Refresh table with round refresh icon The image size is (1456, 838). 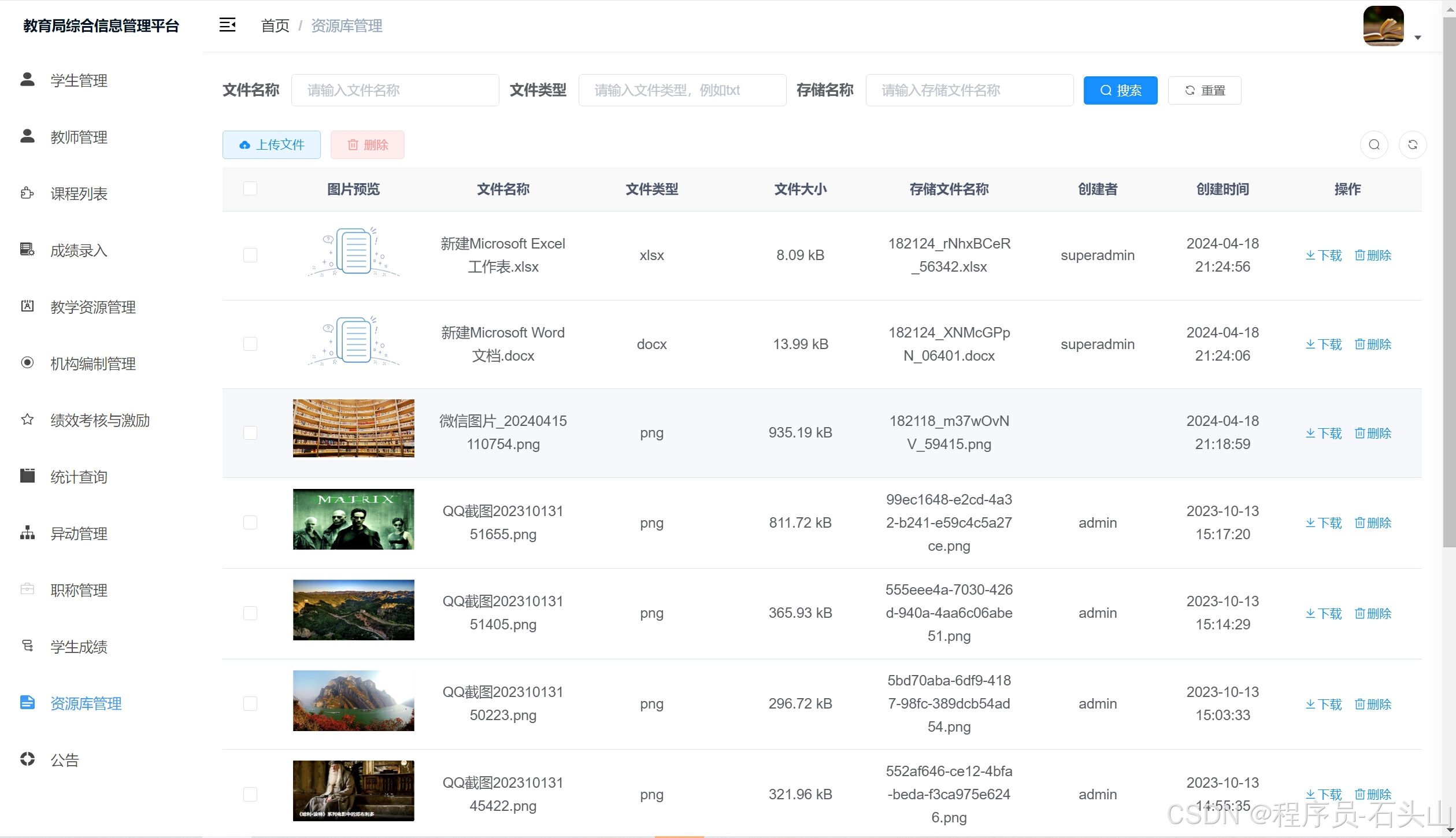1413,144
